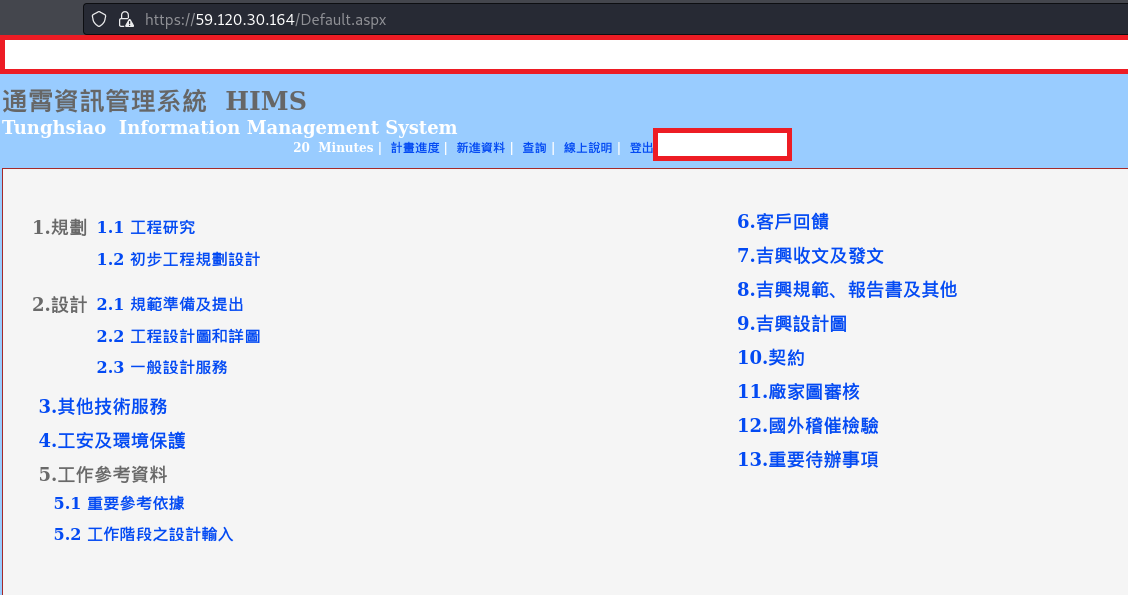Open 計畫進度 in top navigation
This screenshot has height=595, width=1128.
(x=415, y=147)
